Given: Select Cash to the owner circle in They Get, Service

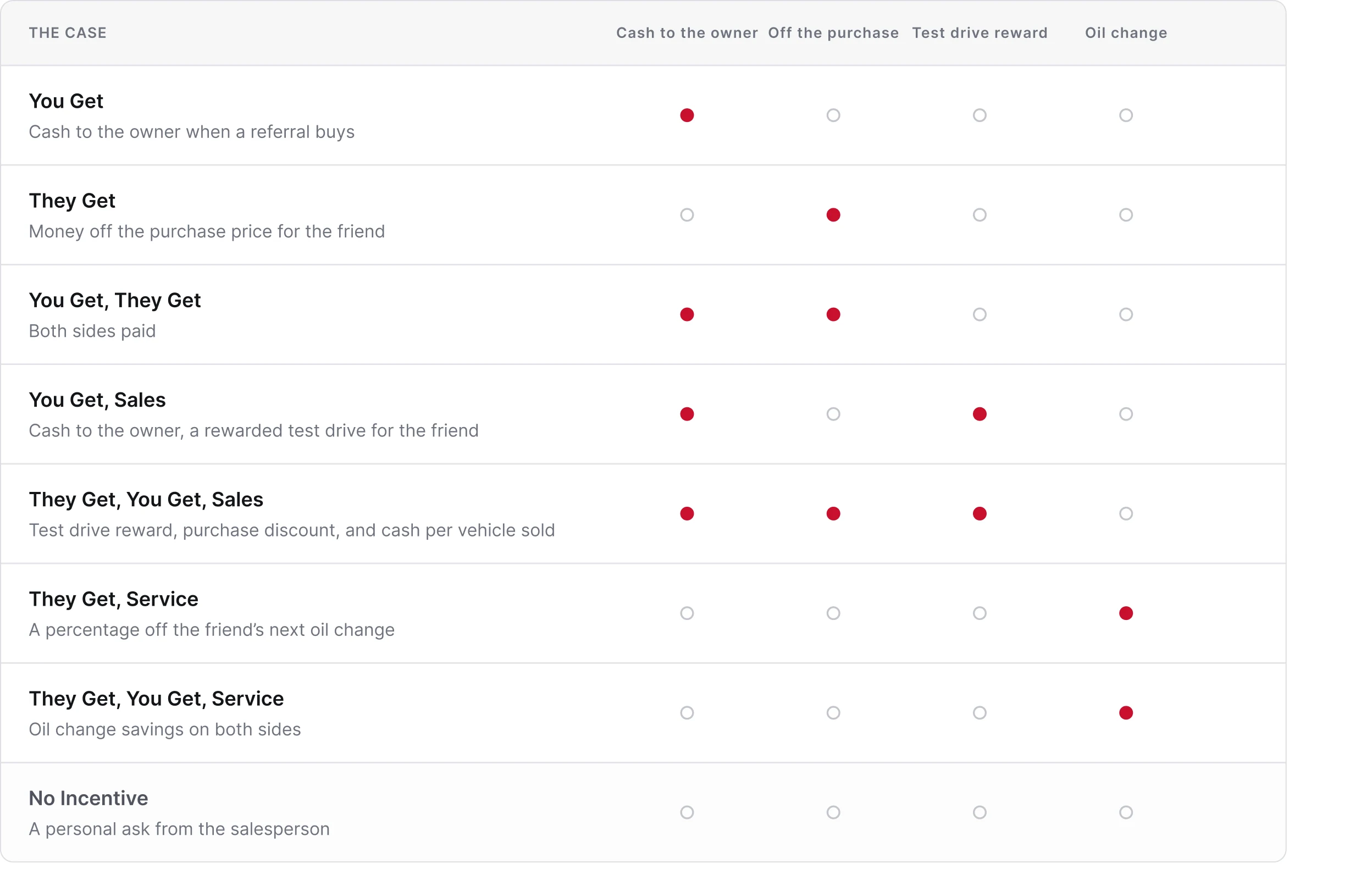Looking at the screenshot, I should tap(687, 613).
